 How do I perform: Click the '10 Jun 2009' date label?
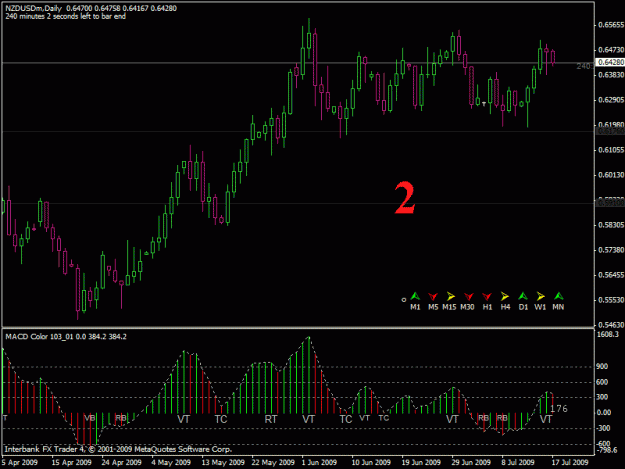point(371,462)
